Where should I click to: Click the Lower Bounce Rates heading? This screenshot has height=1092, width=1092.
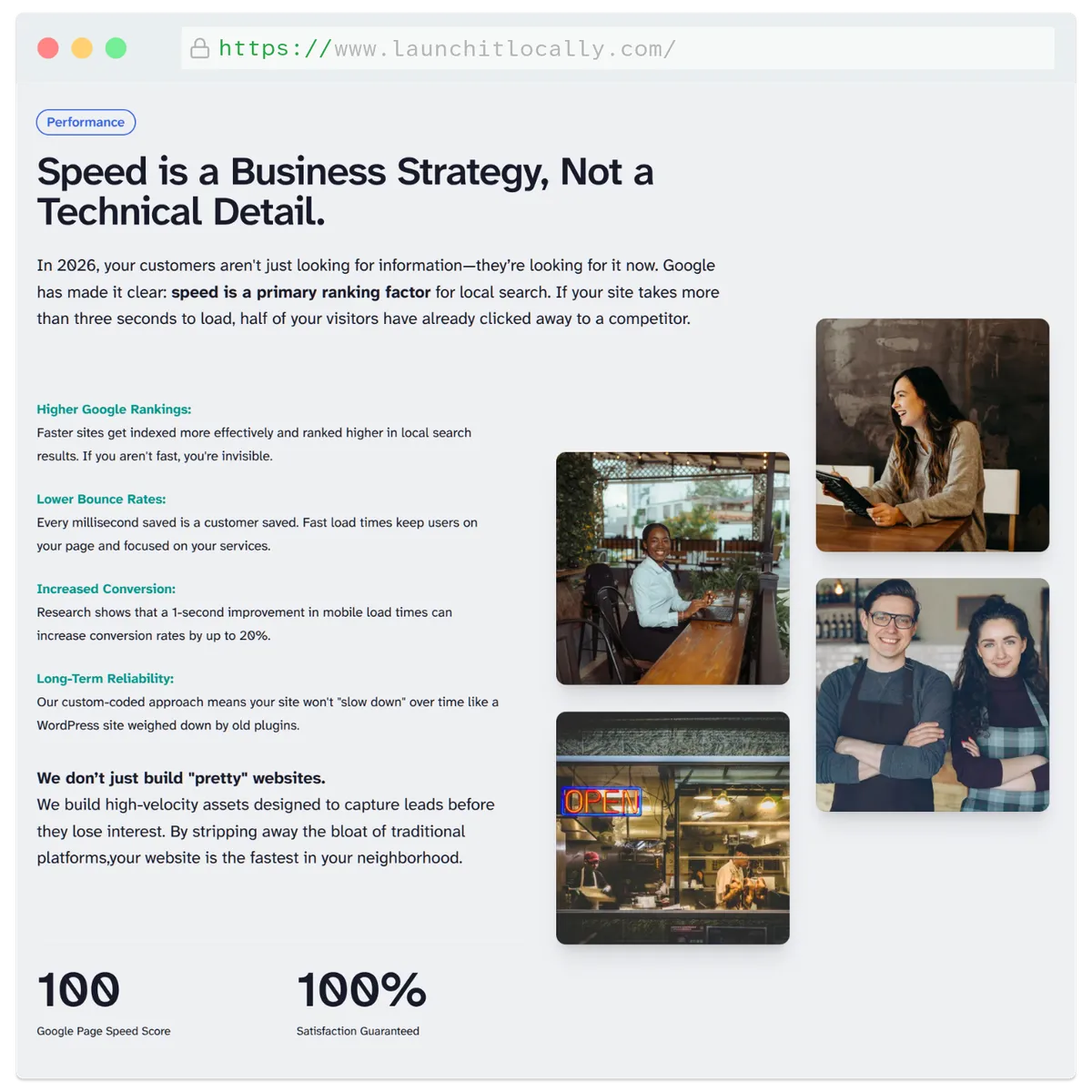pyautogui.click(x=101, y=500)
